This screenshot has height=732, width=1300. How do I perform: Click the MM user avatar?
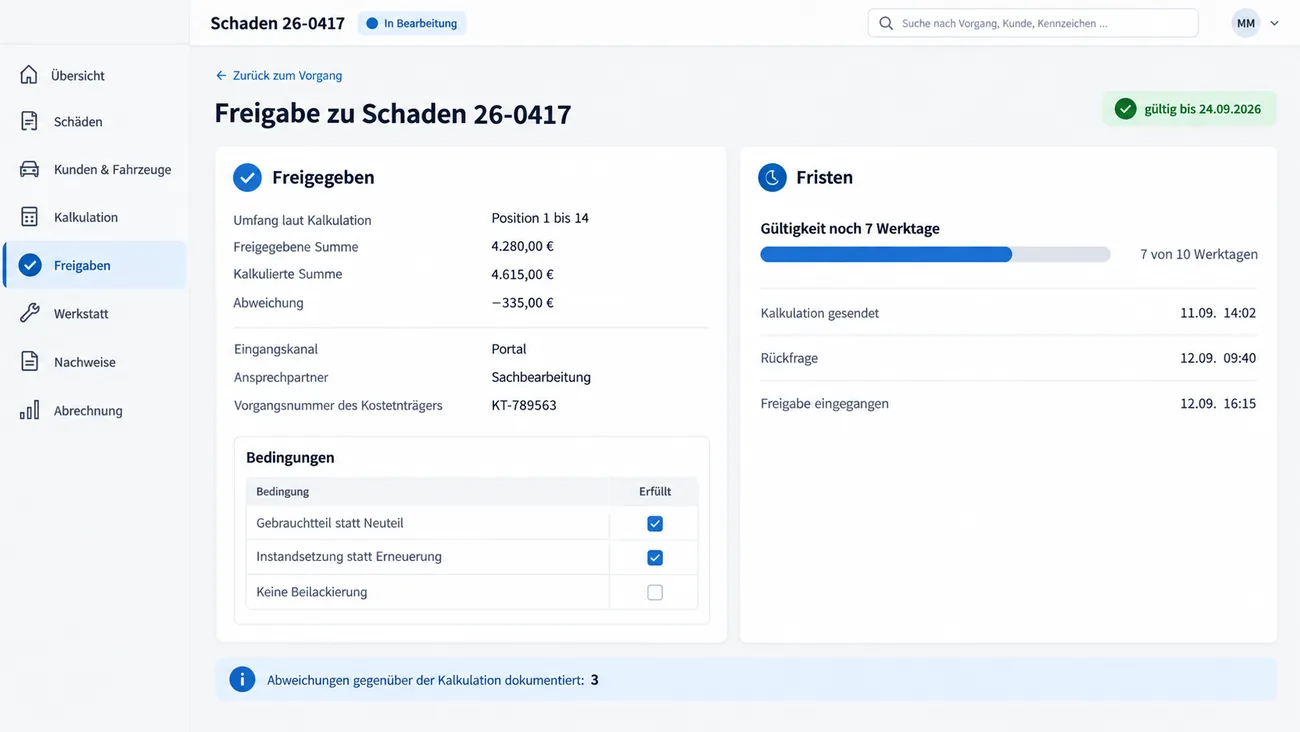point(1245,23)
